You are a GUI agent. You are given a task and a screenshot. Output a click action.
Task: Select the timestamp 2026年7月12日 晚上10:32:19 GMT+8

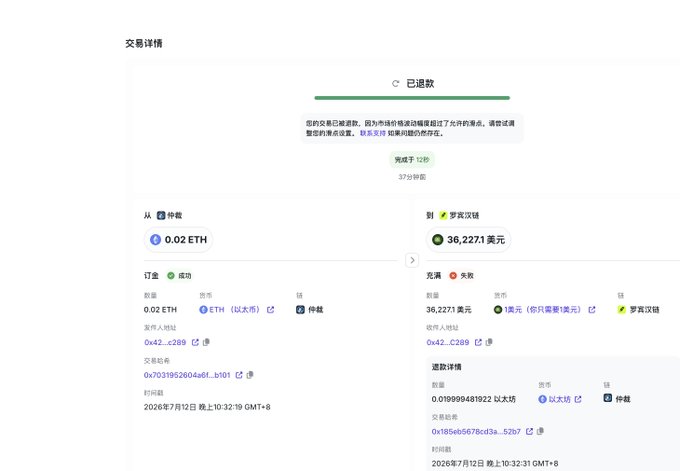207,407
